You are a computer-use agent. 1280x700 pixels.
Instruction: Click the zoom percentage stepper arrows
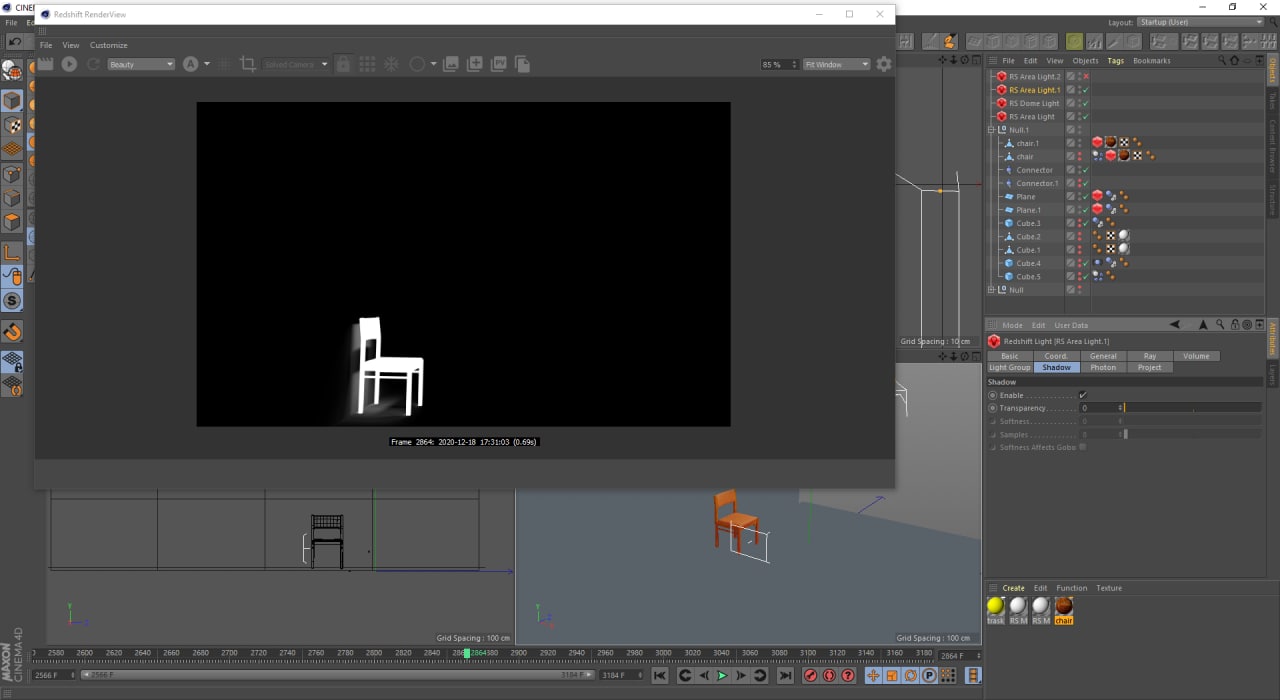(x=795, y=64)
